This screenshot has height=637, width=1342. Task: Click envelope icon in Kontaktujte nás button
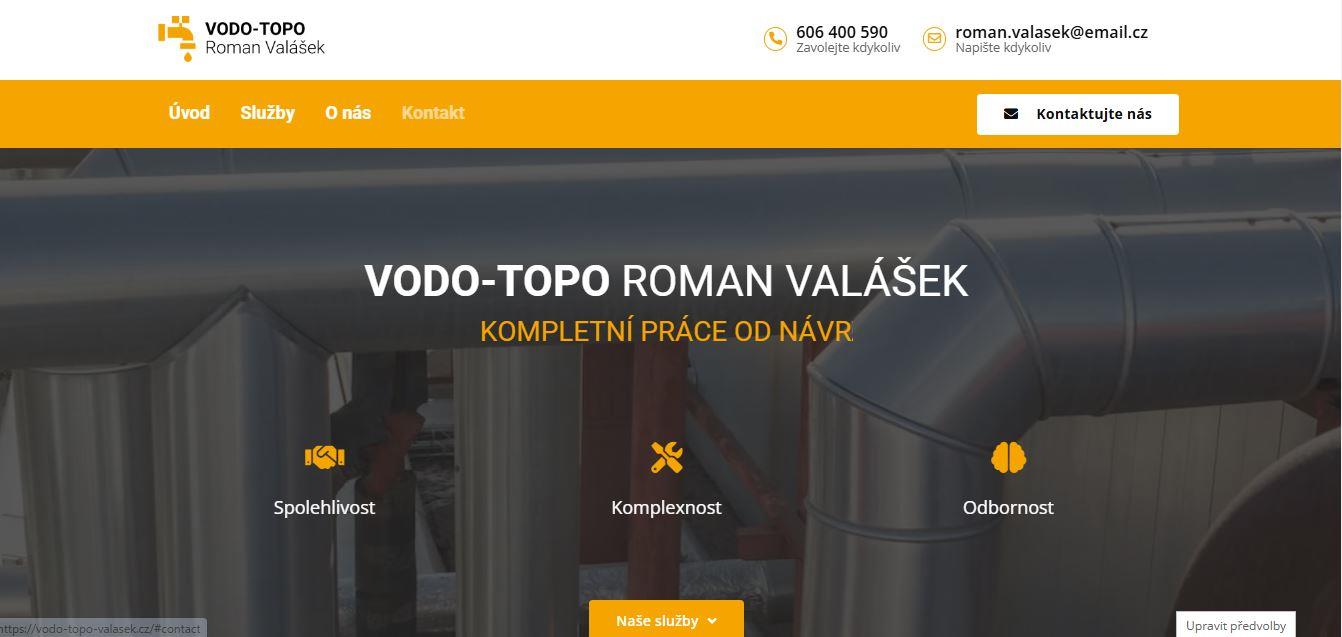tap(1011, 114)
